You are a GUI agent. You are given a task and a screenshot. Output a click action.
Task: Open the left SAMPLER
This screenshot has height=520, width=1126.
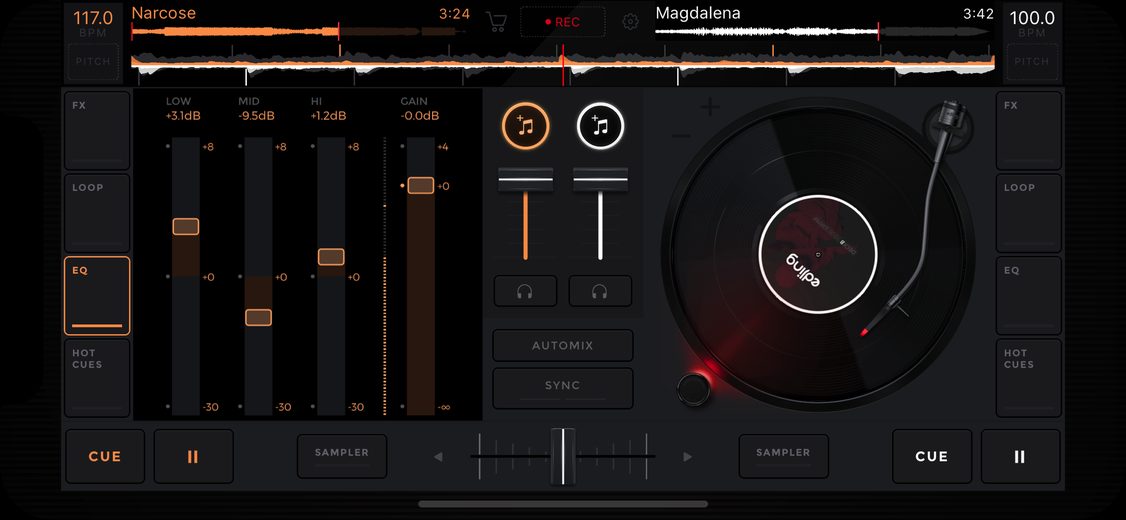(342, 456)
